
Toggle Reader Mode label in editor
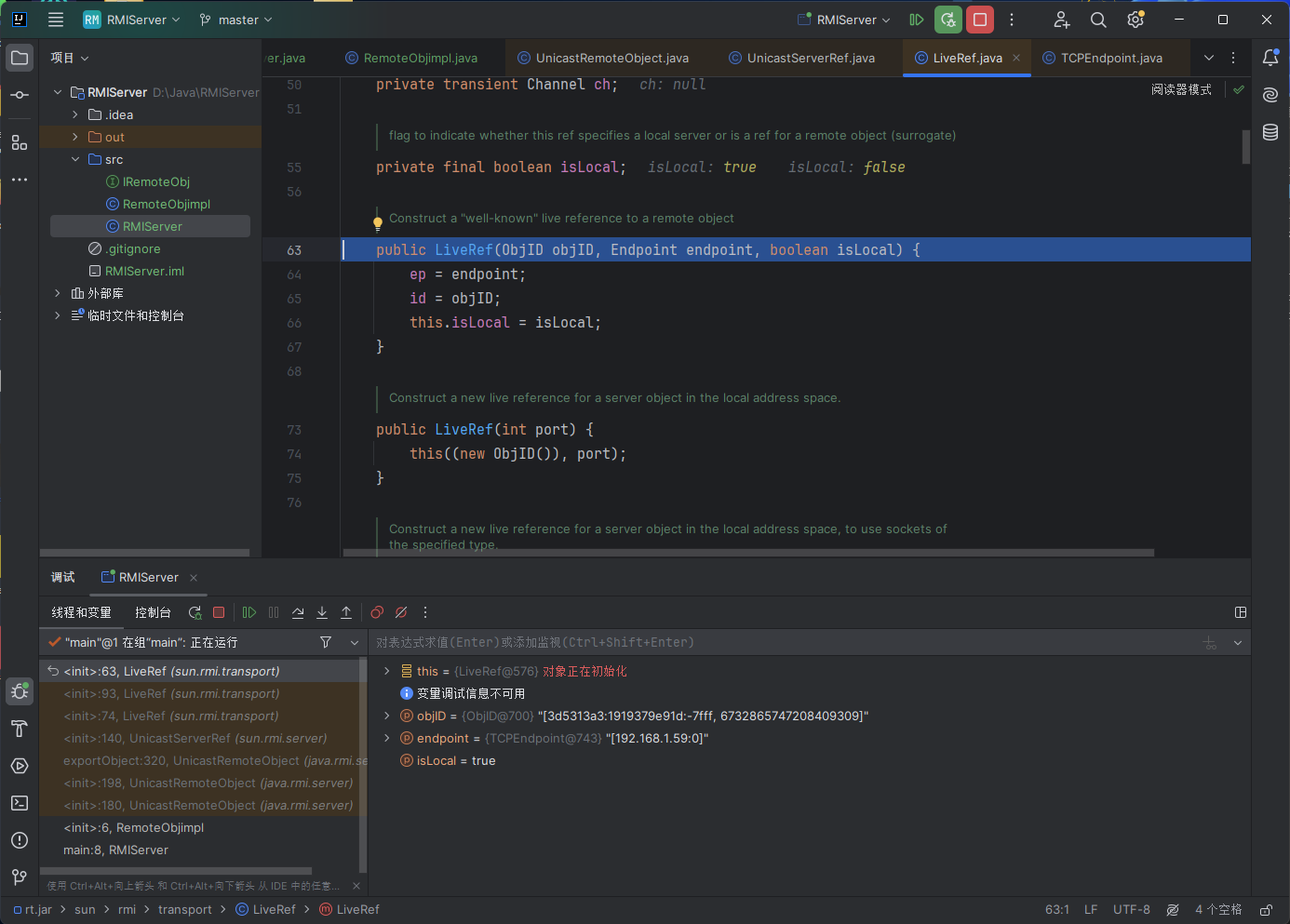(1181, 89)
